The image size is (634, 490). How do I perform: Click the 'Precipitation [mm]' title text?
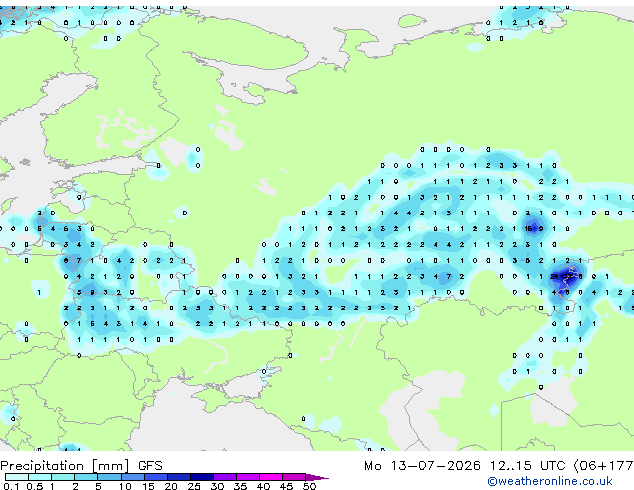[x=65, y=466]
